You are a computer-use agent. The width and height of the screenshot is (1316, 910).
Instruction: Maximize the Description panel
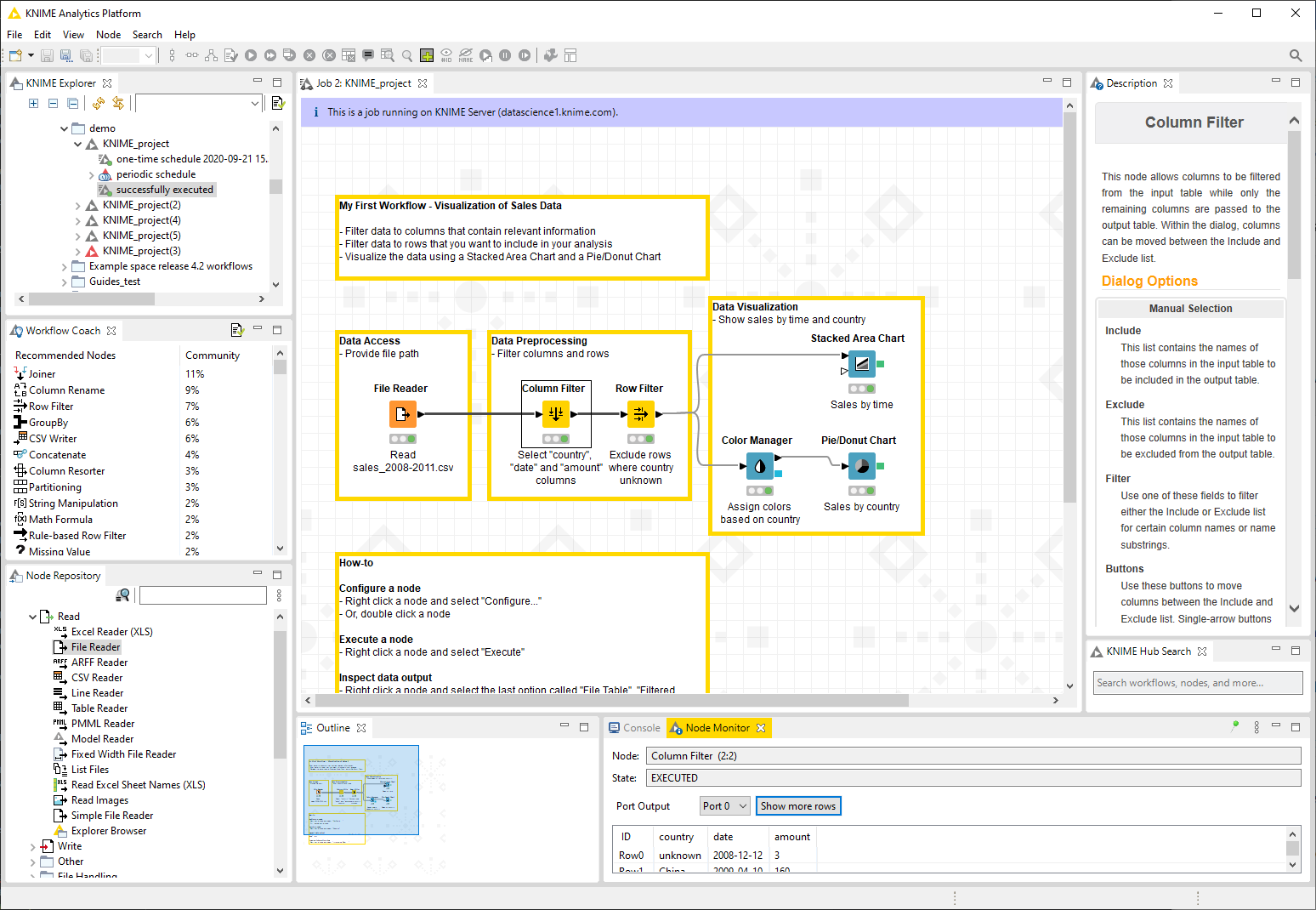tap(1296, 82)
